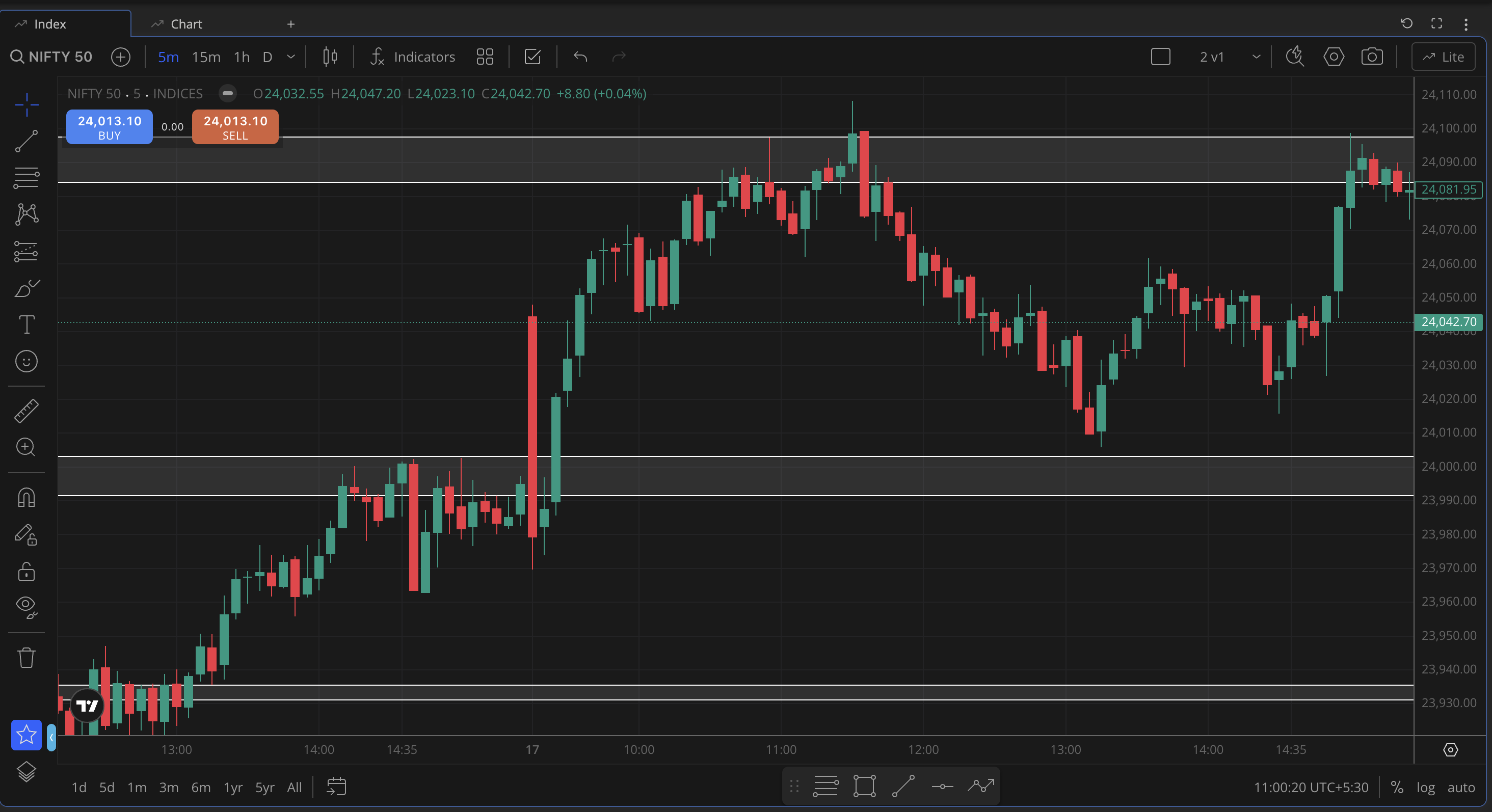The width and height of the screenshot is (1492, 812).
Task: Toggle lock all drawing tools
Action: [x=26, y=572]
